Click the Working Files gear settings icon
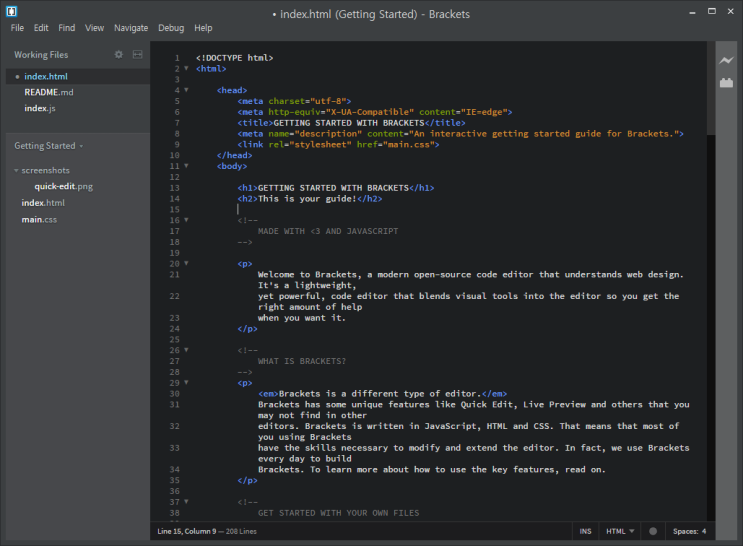743x546 pixels. click(x=119, y=55)
